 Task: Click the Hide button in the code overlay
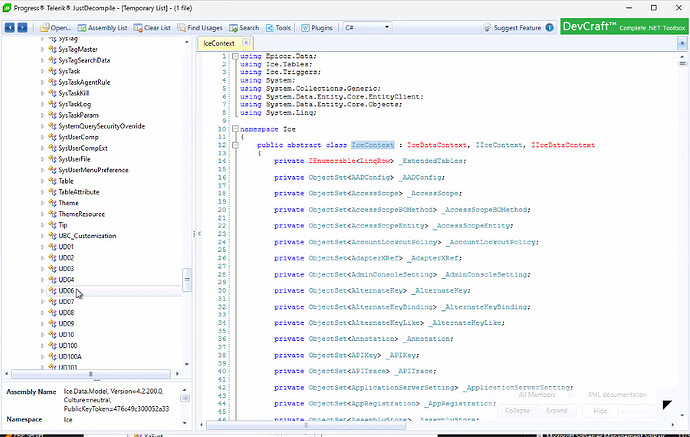tap(600, 411)
